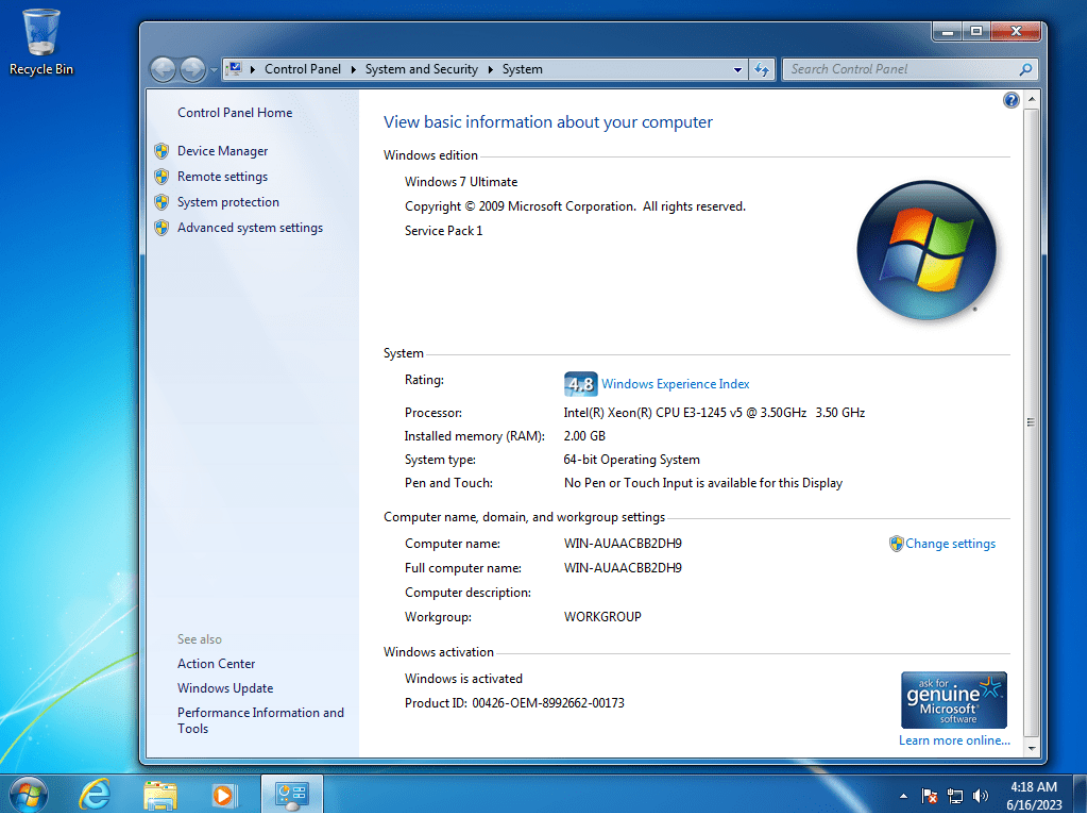The width and height of the screenshot is (1087, 813).
Task: Click the shield icon beside Device Manager
Action: 162,151
